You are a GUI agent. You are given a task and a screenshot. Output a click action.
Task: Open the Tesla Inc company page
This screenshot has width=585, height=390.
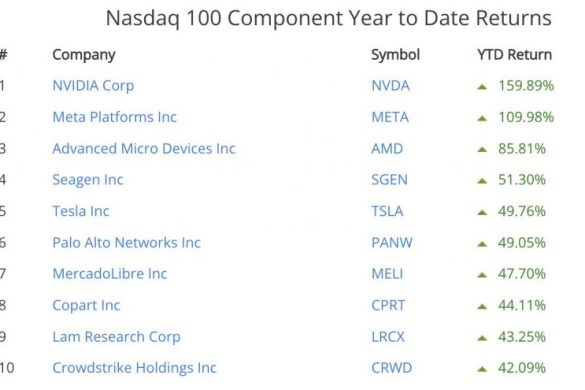click(81, 211)
